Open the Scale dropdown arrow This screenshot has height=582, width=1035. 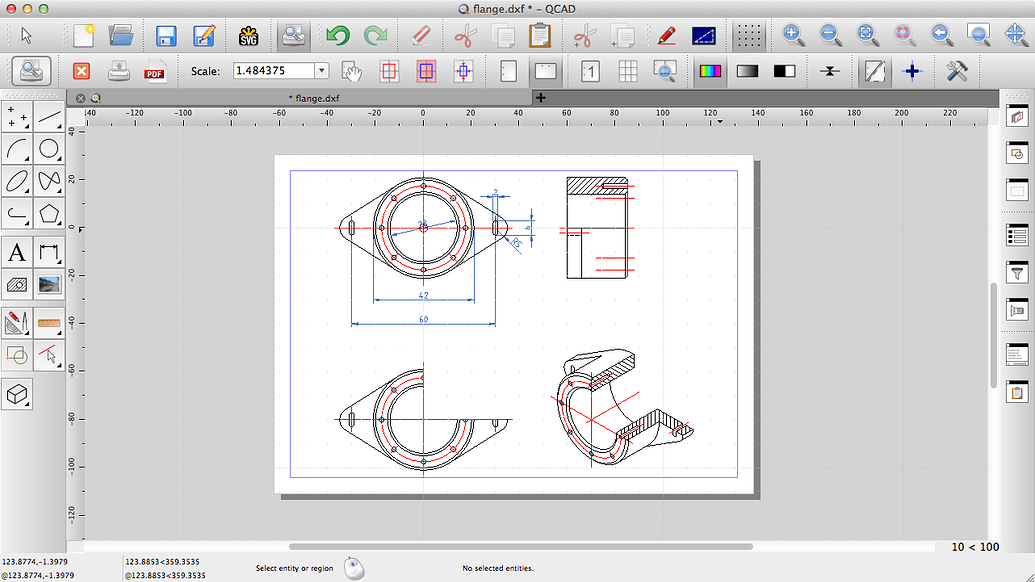click(x=321, y=71)
